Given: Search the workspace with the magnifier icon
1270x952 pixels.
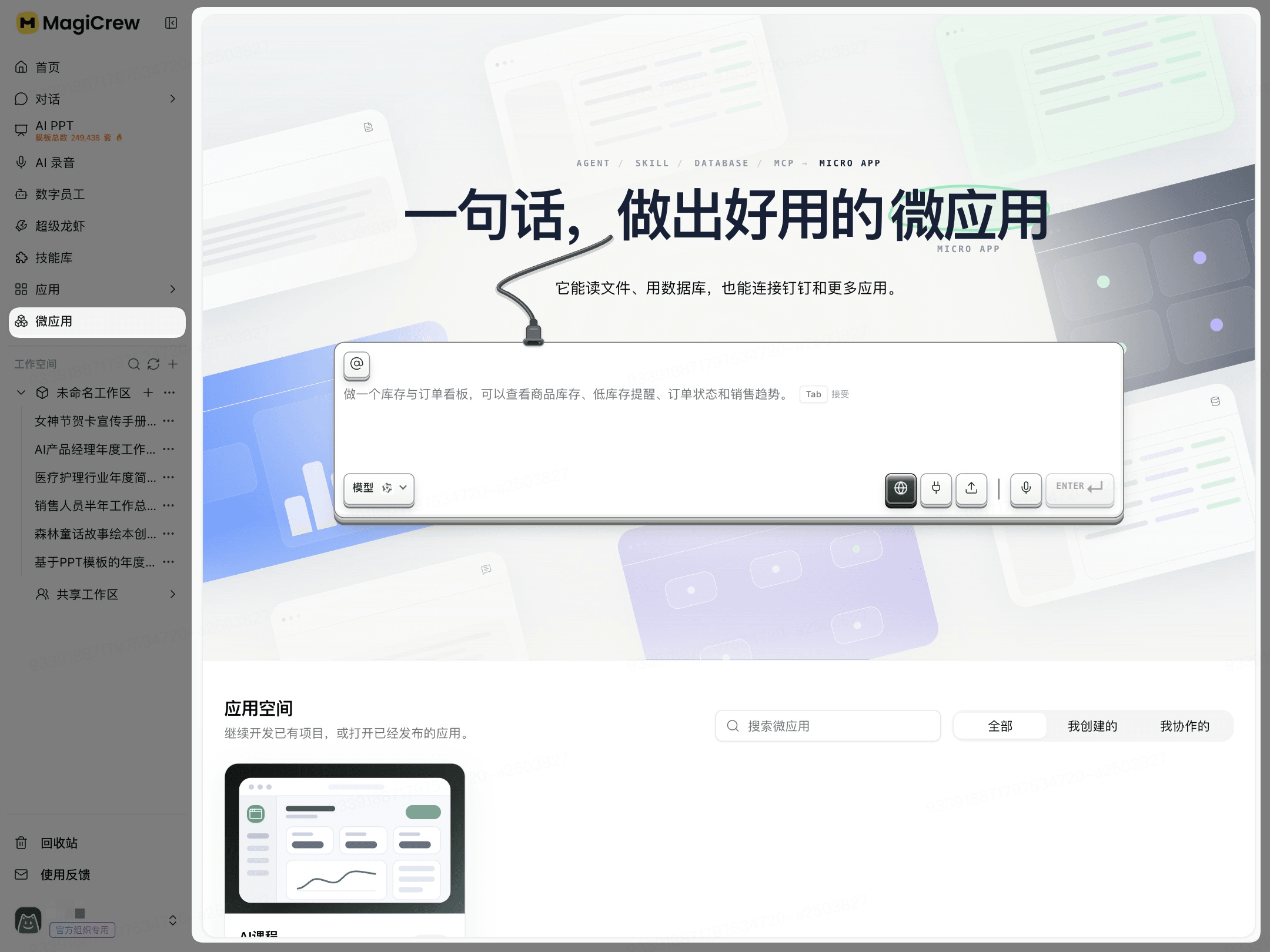Looking at the screenshot, I should point(134,364).
